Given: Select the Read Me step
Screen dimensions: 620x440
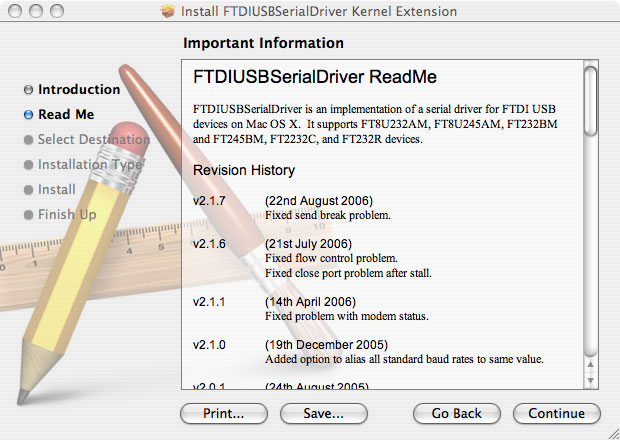Looking at the screenshot, I should click(66, 115).
